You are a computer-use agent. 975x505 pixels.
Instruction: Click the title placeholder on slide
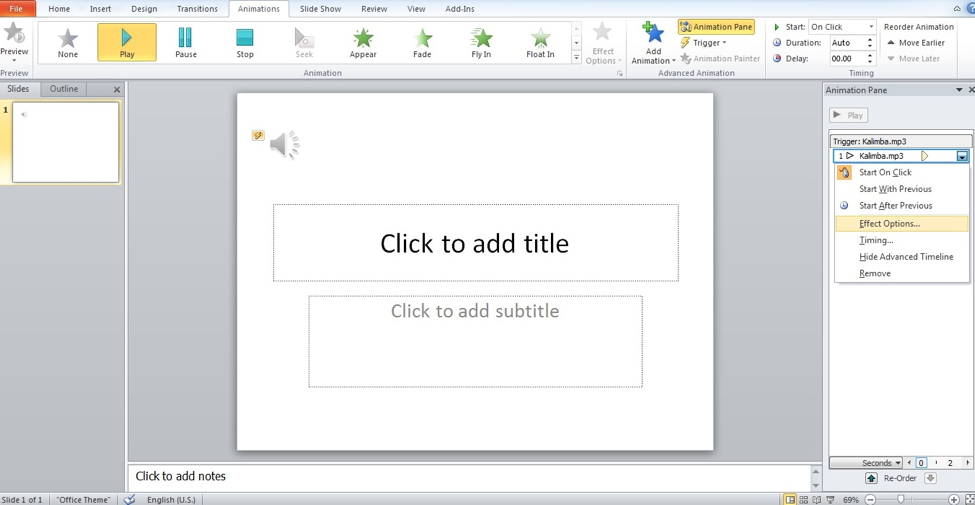pyautogui.click(x=475, y=243)
